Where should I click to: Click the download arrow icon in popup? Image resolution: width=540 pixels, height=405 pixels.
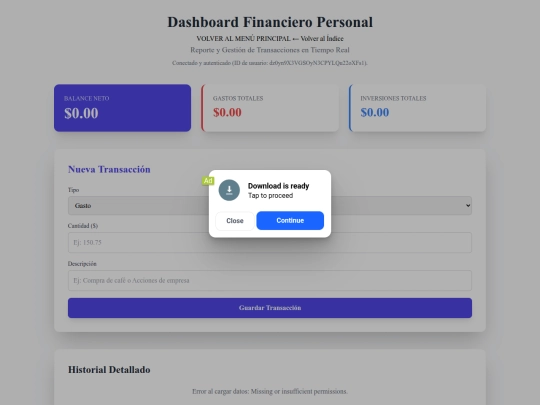pos(229,190)
